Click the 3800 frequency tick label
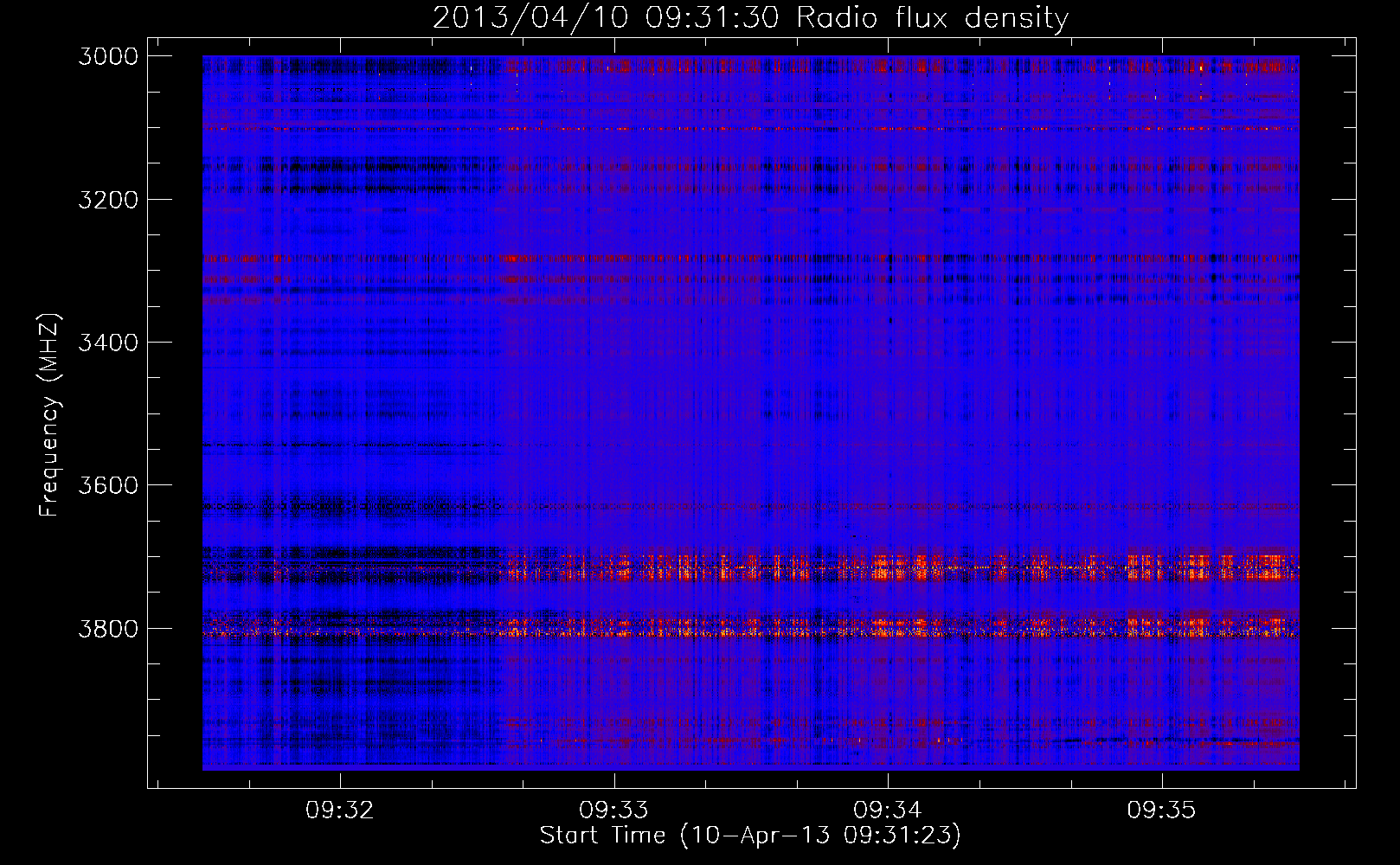1400x865 pixels. [x=108, y=628]
